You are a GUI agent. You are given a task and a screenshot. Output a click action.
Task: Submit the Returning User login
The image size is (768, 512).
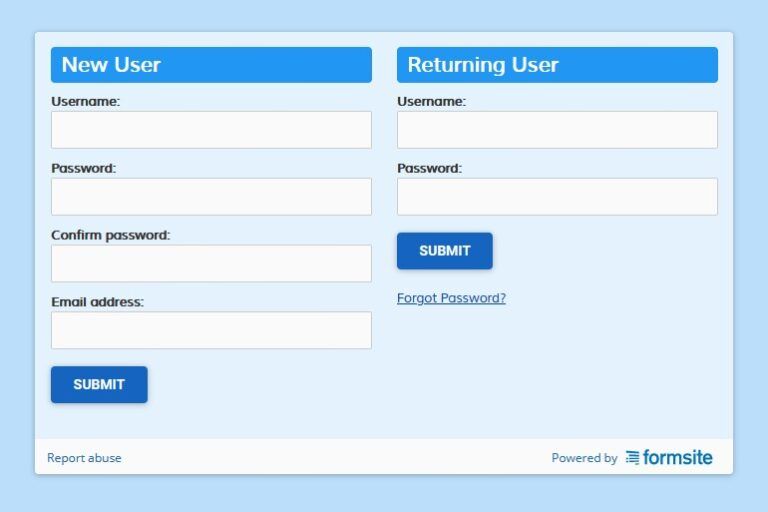click(x=445, y=251)
